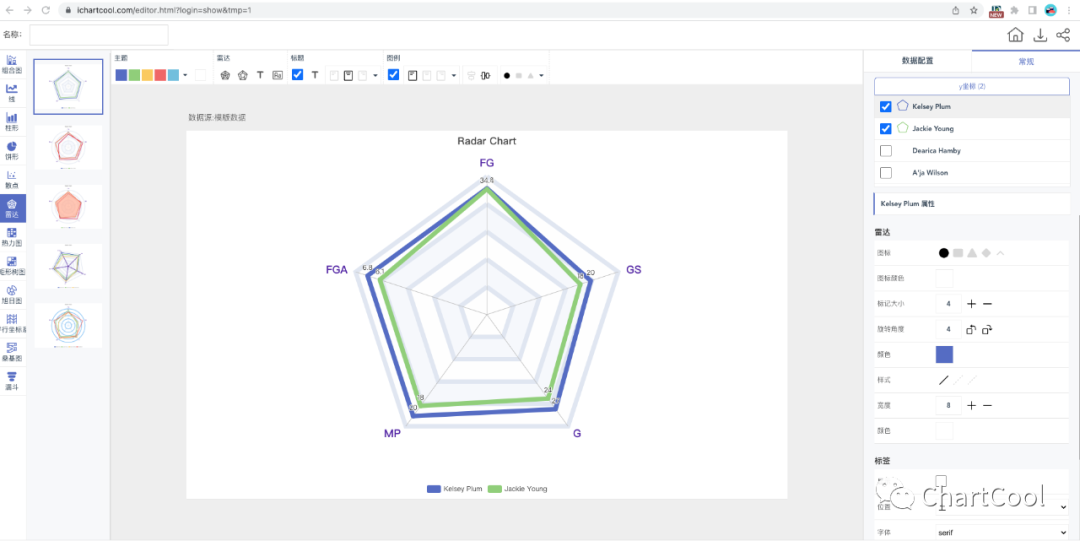Select the concentric circle radar template thumbnail

(x=68, y=325)
